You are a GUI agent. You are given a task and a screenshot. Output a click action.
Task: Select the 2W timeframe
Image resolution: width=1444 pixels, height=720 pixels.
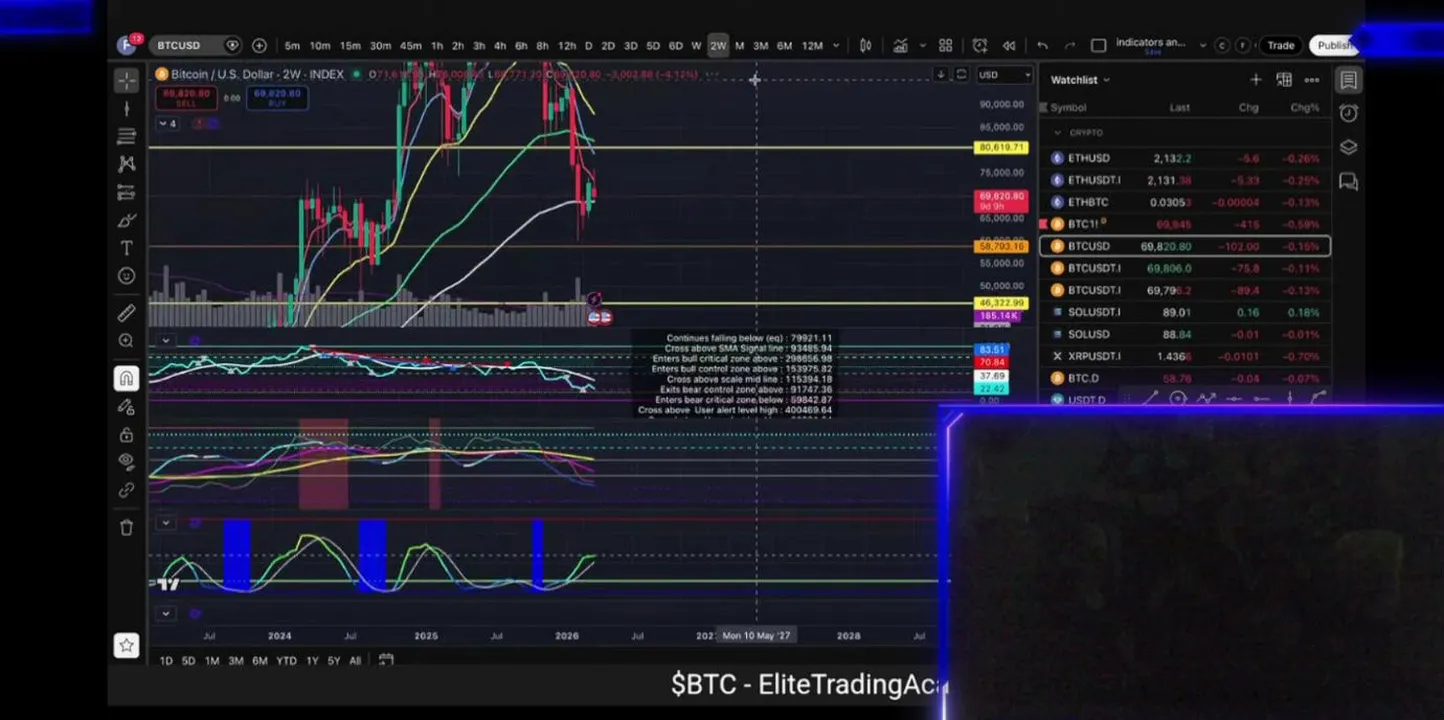tap(718, 45)
